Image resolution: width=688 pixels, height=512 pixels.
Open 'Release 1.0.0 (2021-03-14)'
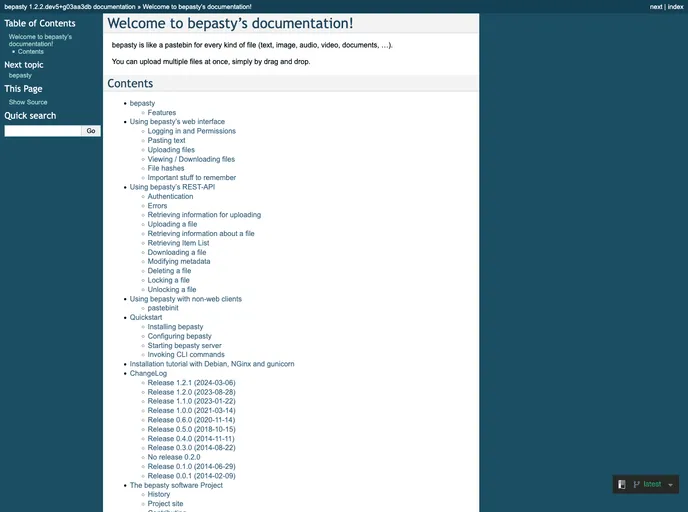tap(191, 411)
